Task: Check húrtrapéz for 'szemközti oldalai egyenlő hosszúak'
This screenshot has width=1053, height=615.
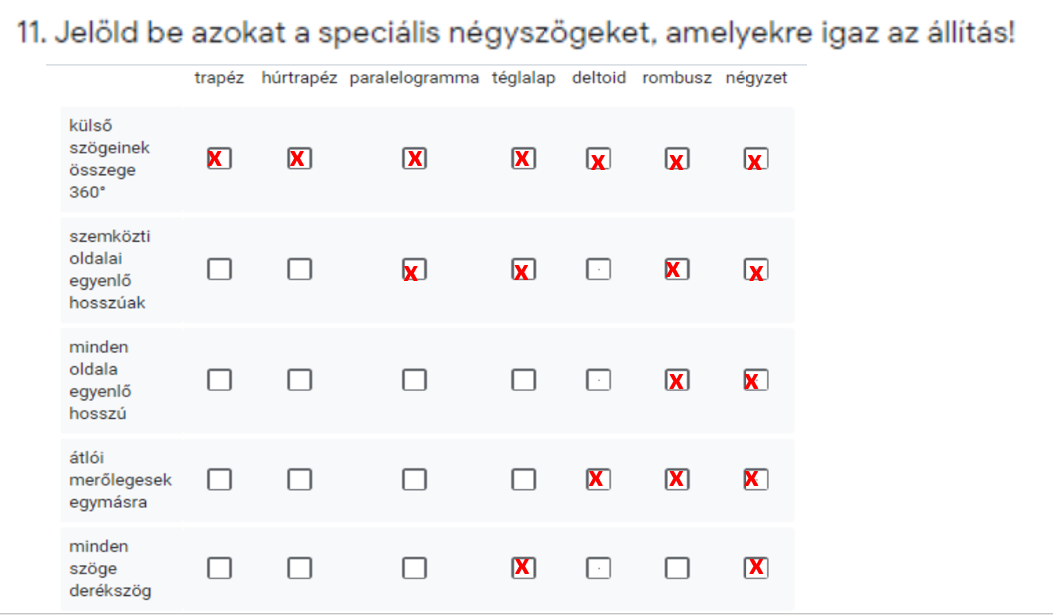Action: pyautogui.click(x=299, y=269)
